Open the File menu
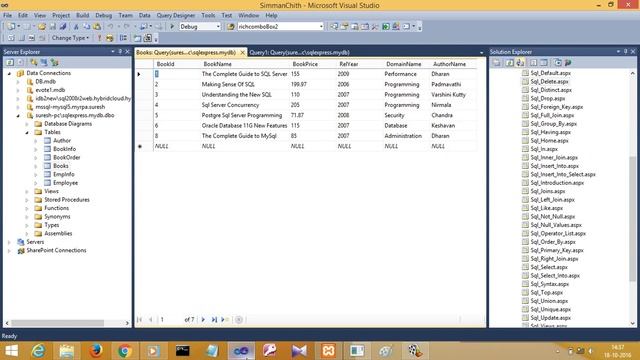The image size is (640, 360). (7, 15)
